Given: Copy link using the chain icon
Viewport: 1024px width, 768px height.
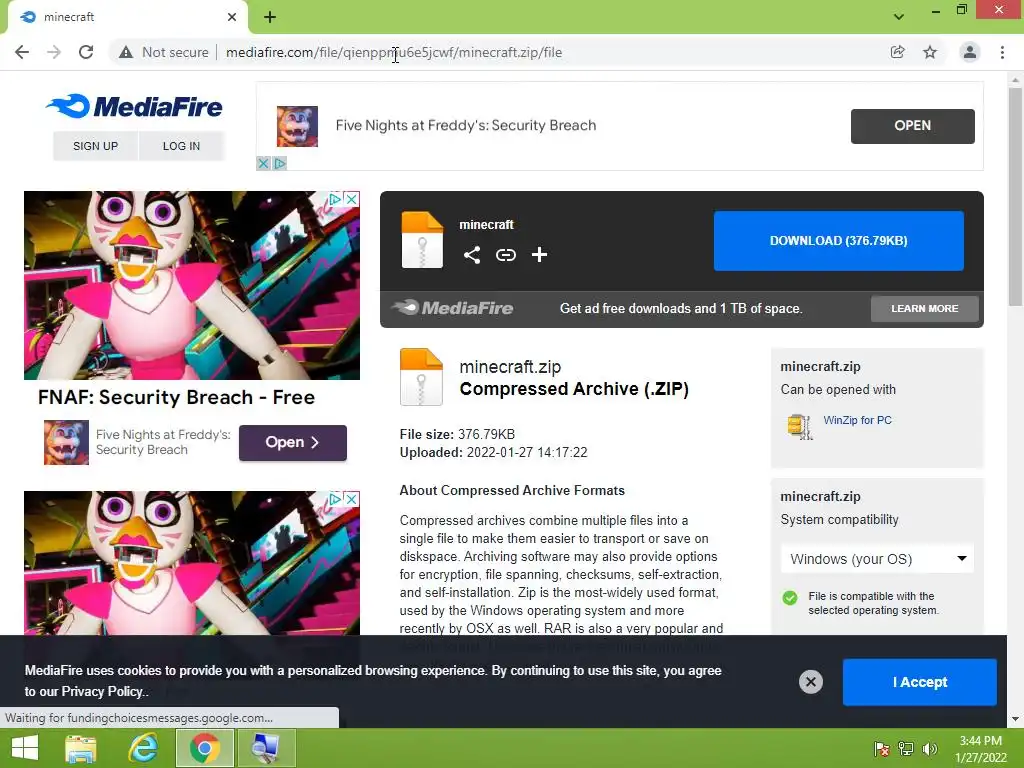Looking at the screenshot, I should [505, 255].
